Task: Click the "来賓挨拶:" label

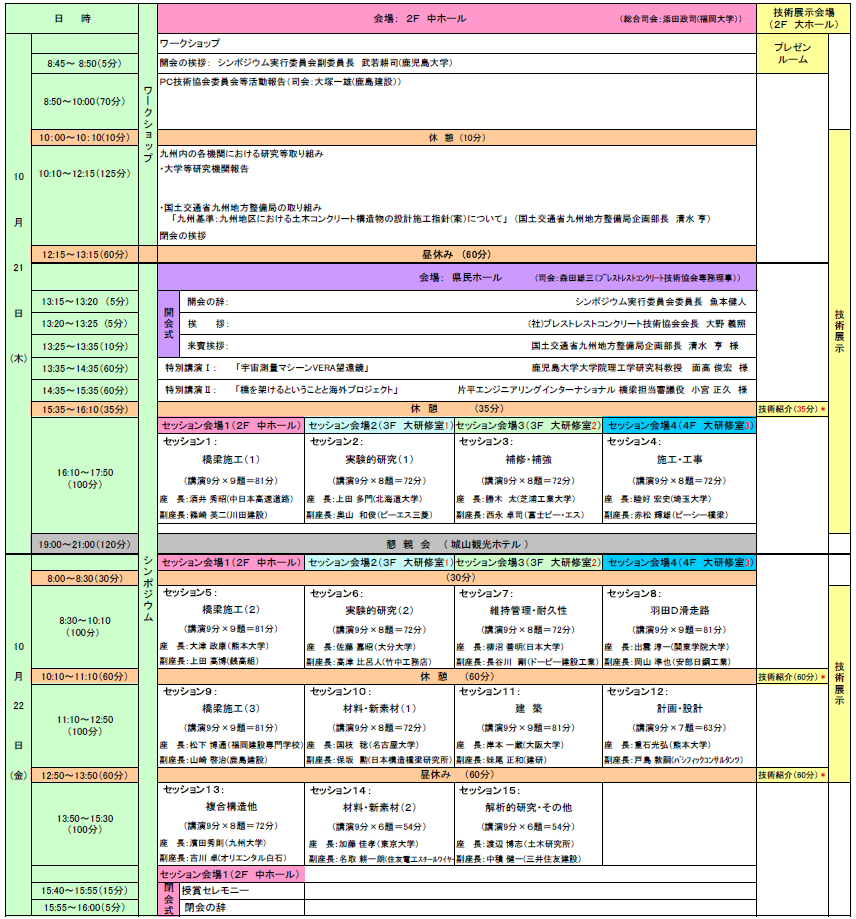Action: tap(207, 346)
